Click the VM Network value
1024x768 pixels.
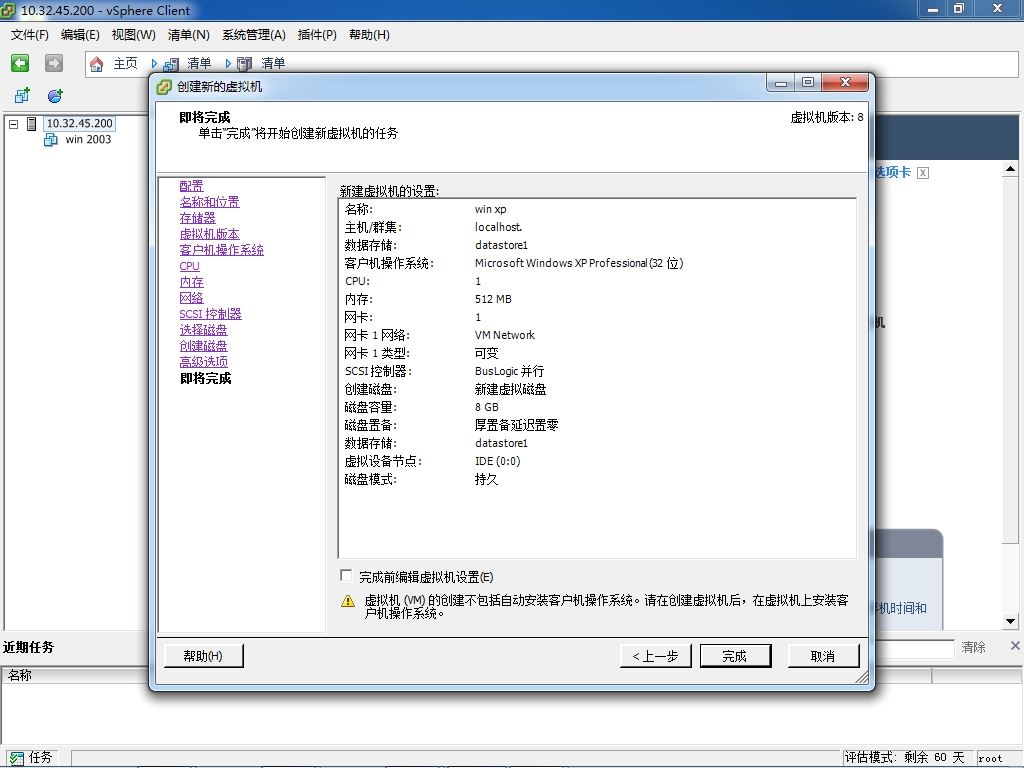(505, 335)
